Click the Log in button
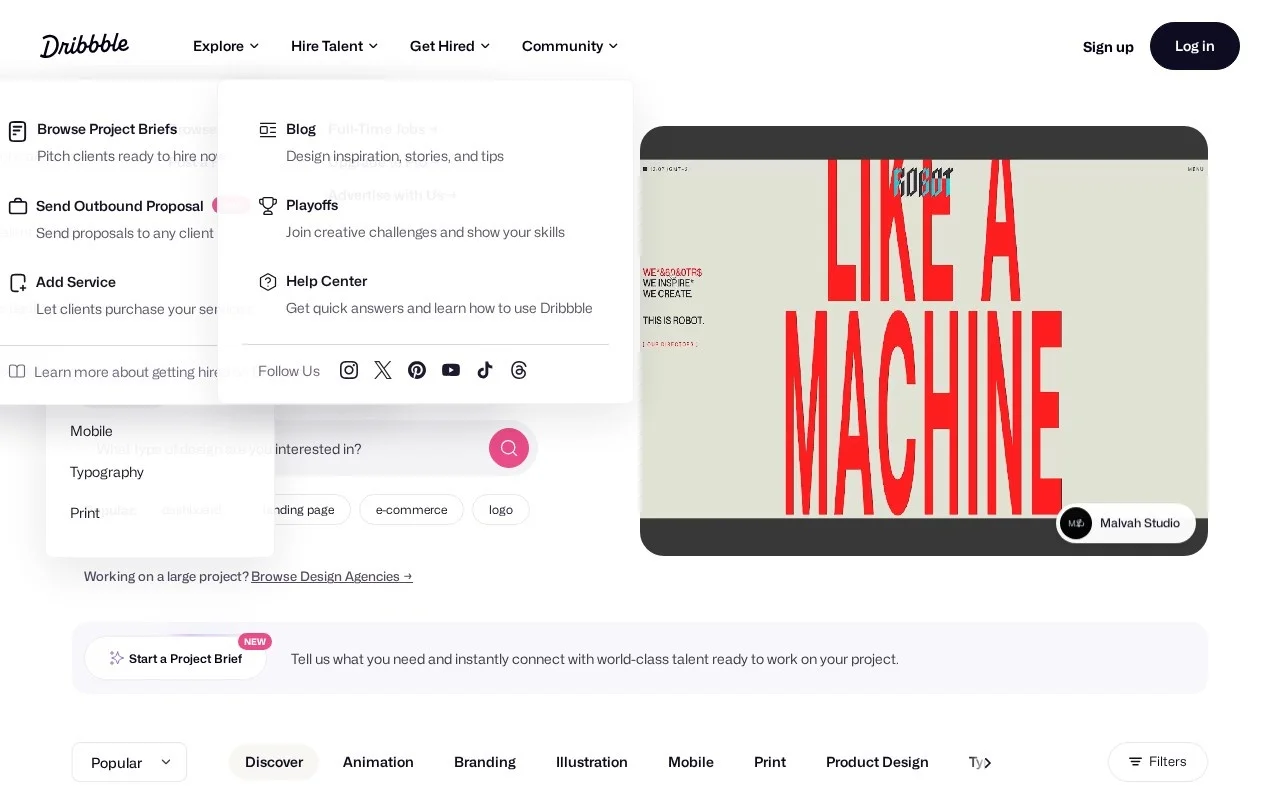Image resolution: width=1280 pixels, height=800 pixels. coord(1194,46)
